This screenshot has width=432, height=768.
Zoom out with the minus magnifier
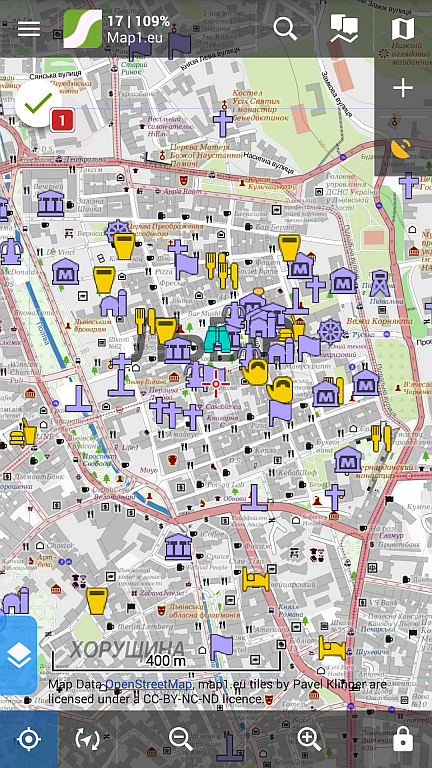[x=180, y=739]
